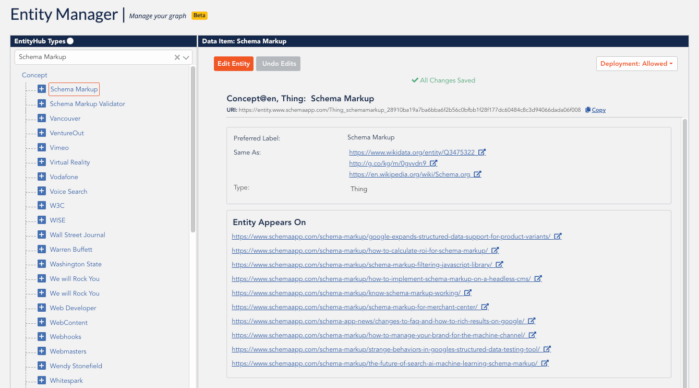
Task: Open the EntityHub Types dropdown chevron
Action: [x=186, y=57]
